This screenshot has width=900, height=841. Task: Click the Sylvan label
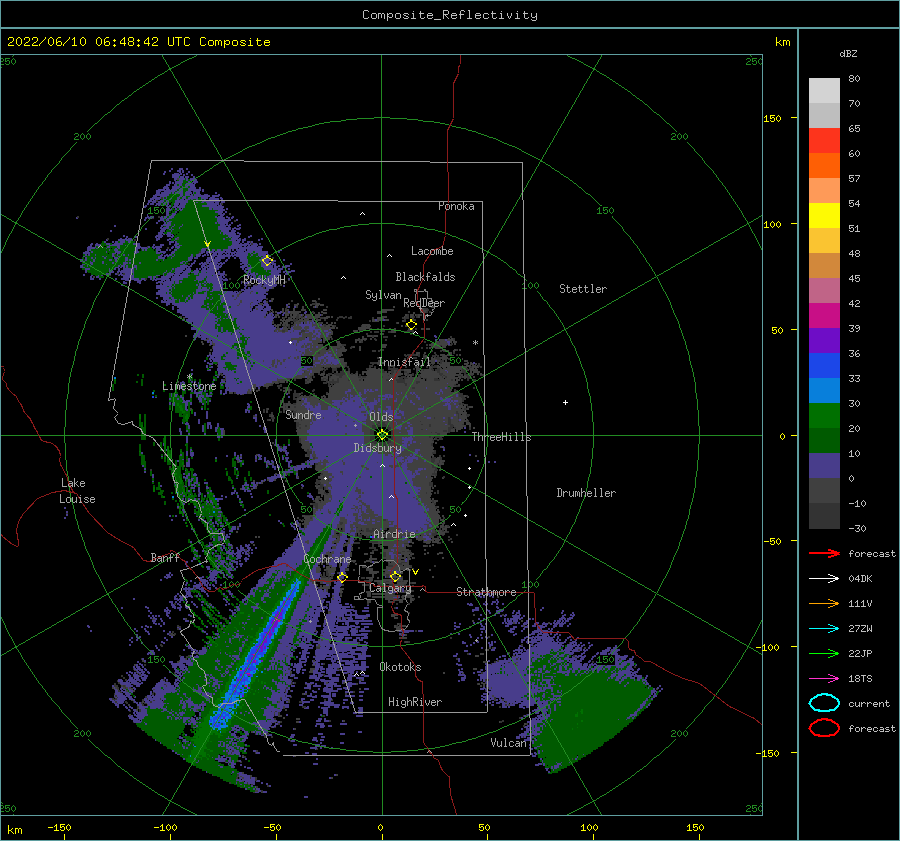click(x=383, y=294)
